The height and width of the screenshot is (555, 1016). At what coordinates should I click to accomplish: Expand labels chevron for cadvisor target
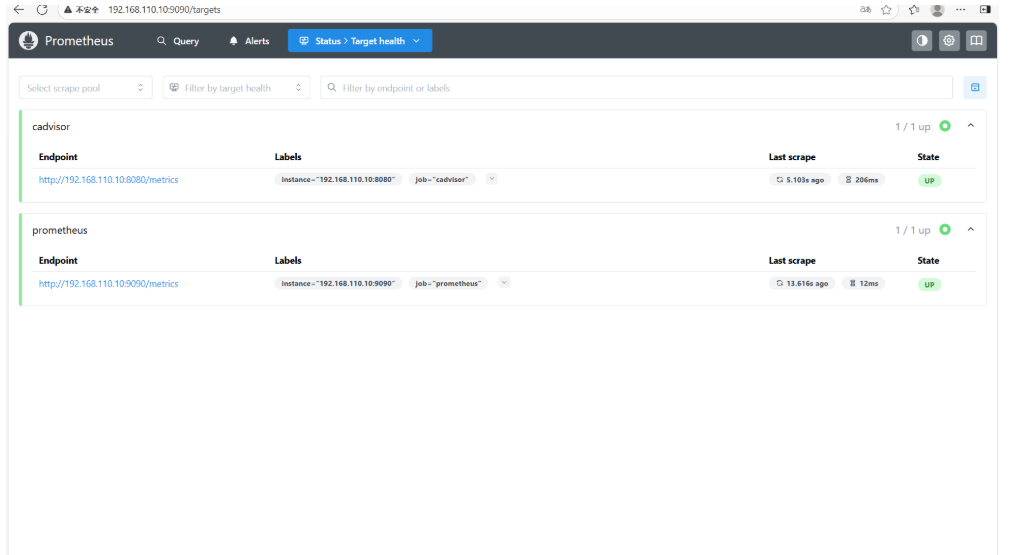pyautogui.click(x=492, y=179)
